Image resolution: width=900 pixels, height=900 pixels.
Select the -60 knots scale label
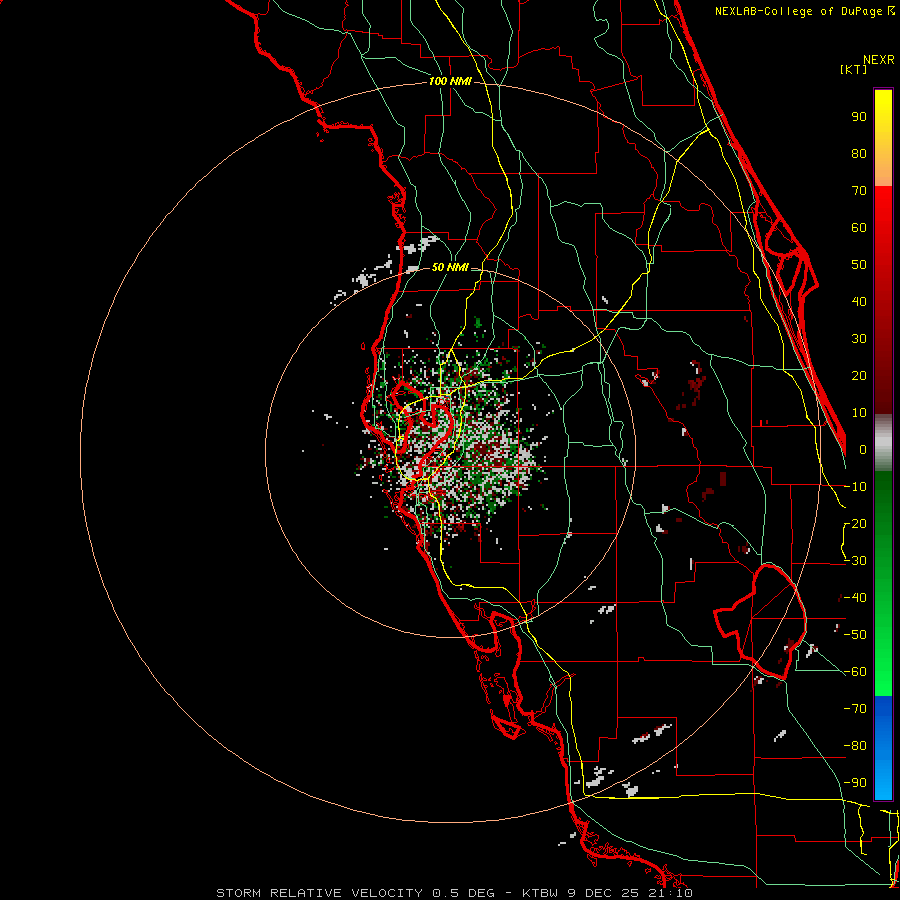point(855,672)
